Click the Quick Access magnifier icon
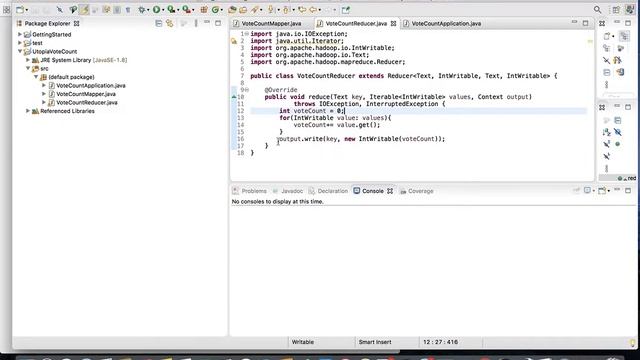The height and width of the screenshot is (360, 640). [598, 10]
